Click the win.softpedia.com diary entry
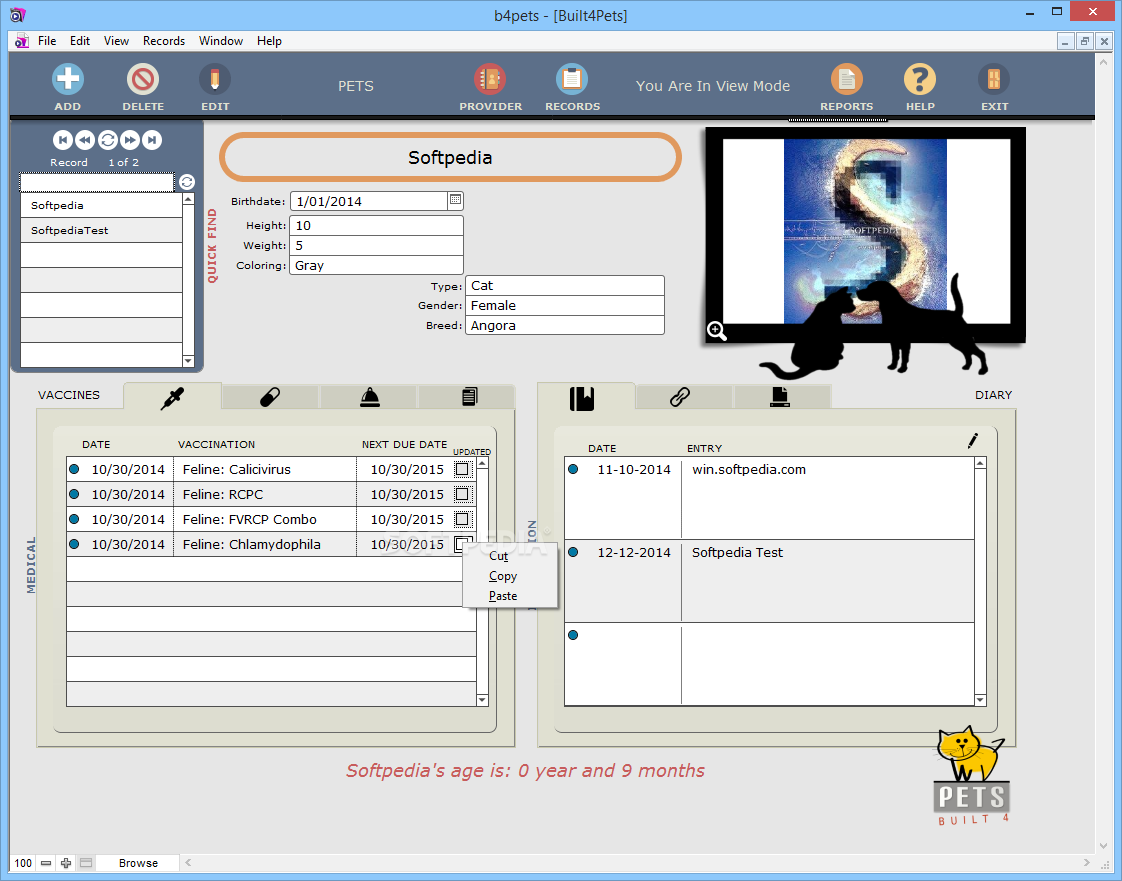Screen dimensions: 1122x881 [x=748, y=469]
